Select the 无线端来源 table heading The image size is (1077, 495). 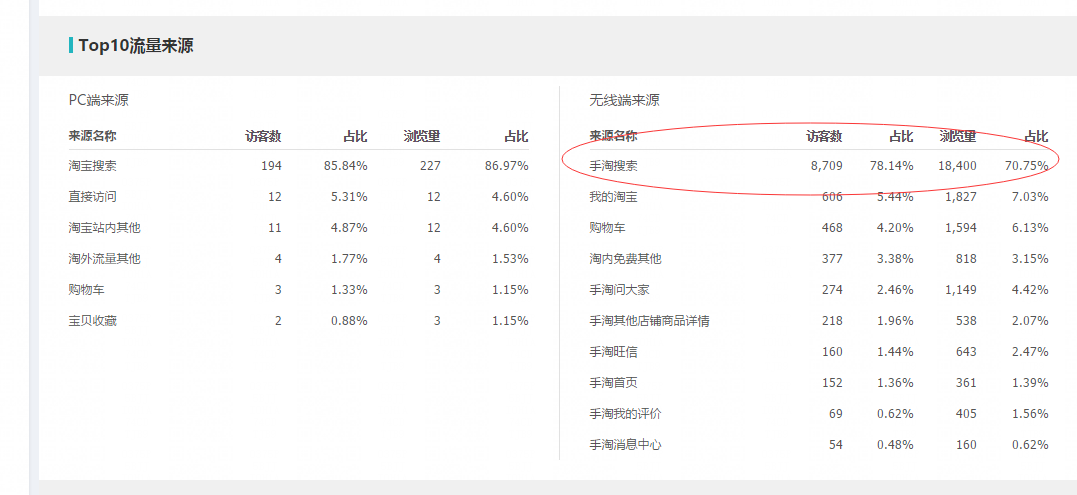tap(624, 100)
